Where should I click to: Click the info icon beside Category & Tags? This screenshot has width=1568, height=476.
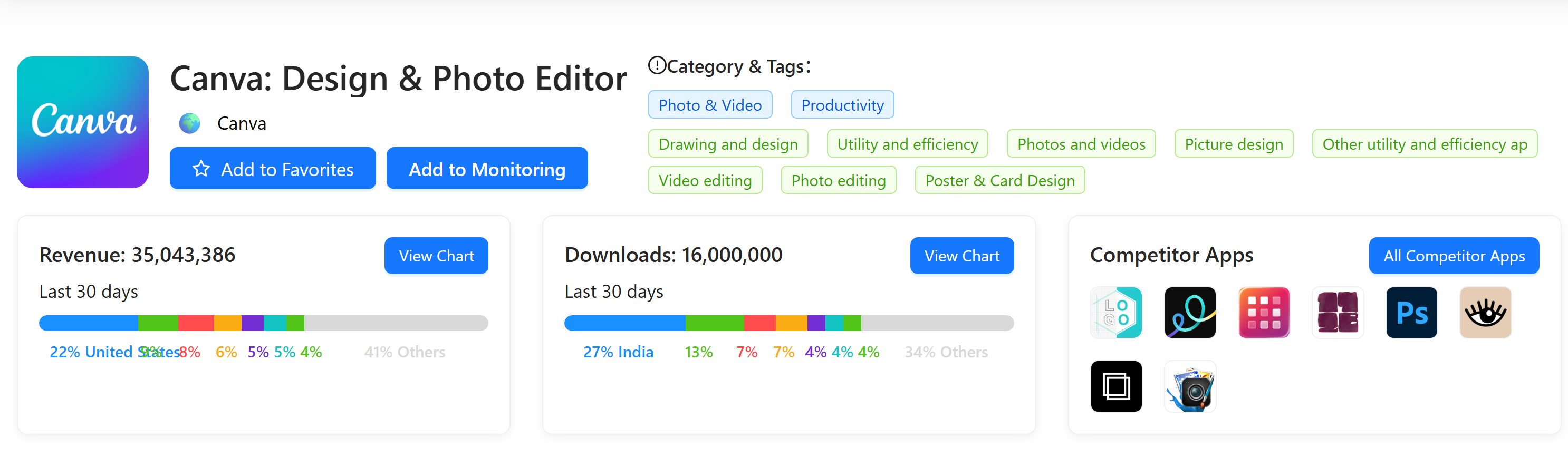(x=657, y=65)
